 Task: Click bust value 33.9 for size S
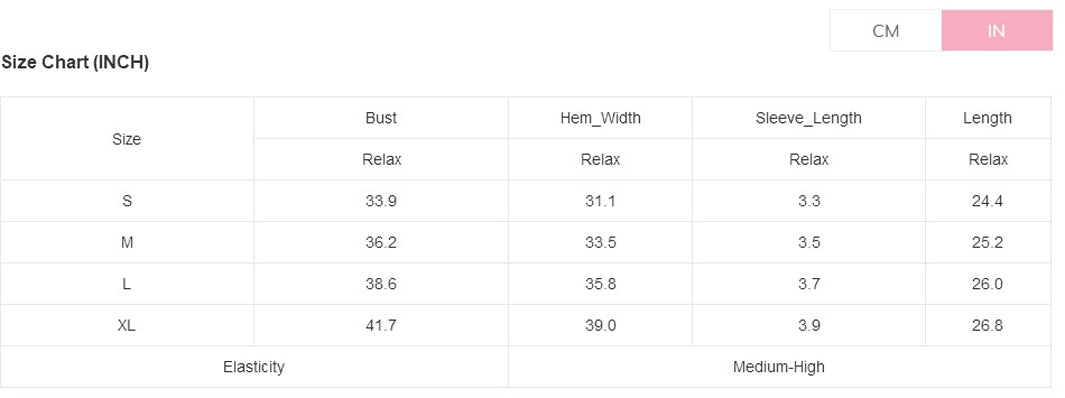tap(381, 202)
